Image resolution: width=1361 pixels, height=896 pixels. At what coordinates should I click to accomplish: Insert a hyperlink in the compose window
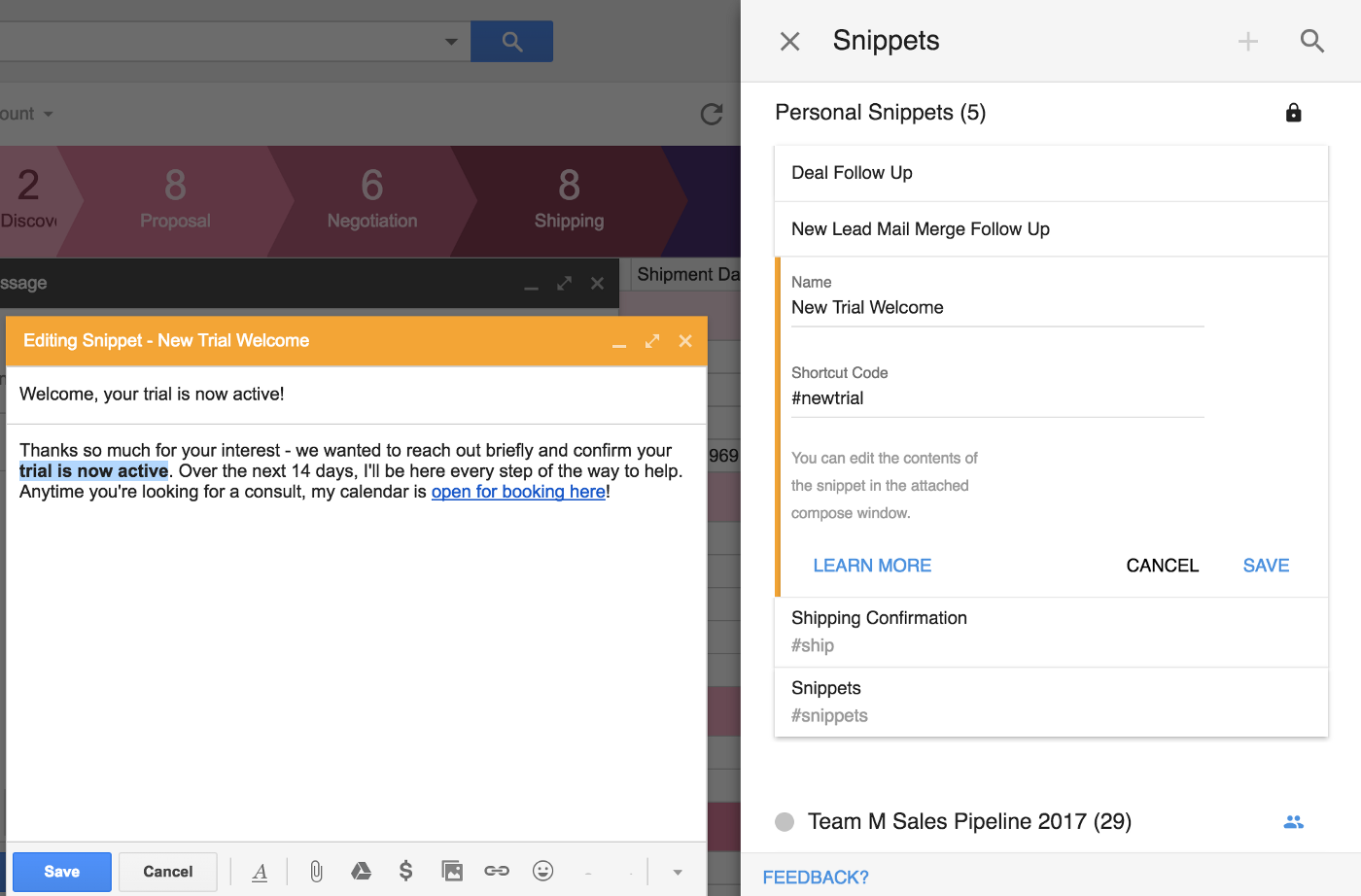[497, 871]
